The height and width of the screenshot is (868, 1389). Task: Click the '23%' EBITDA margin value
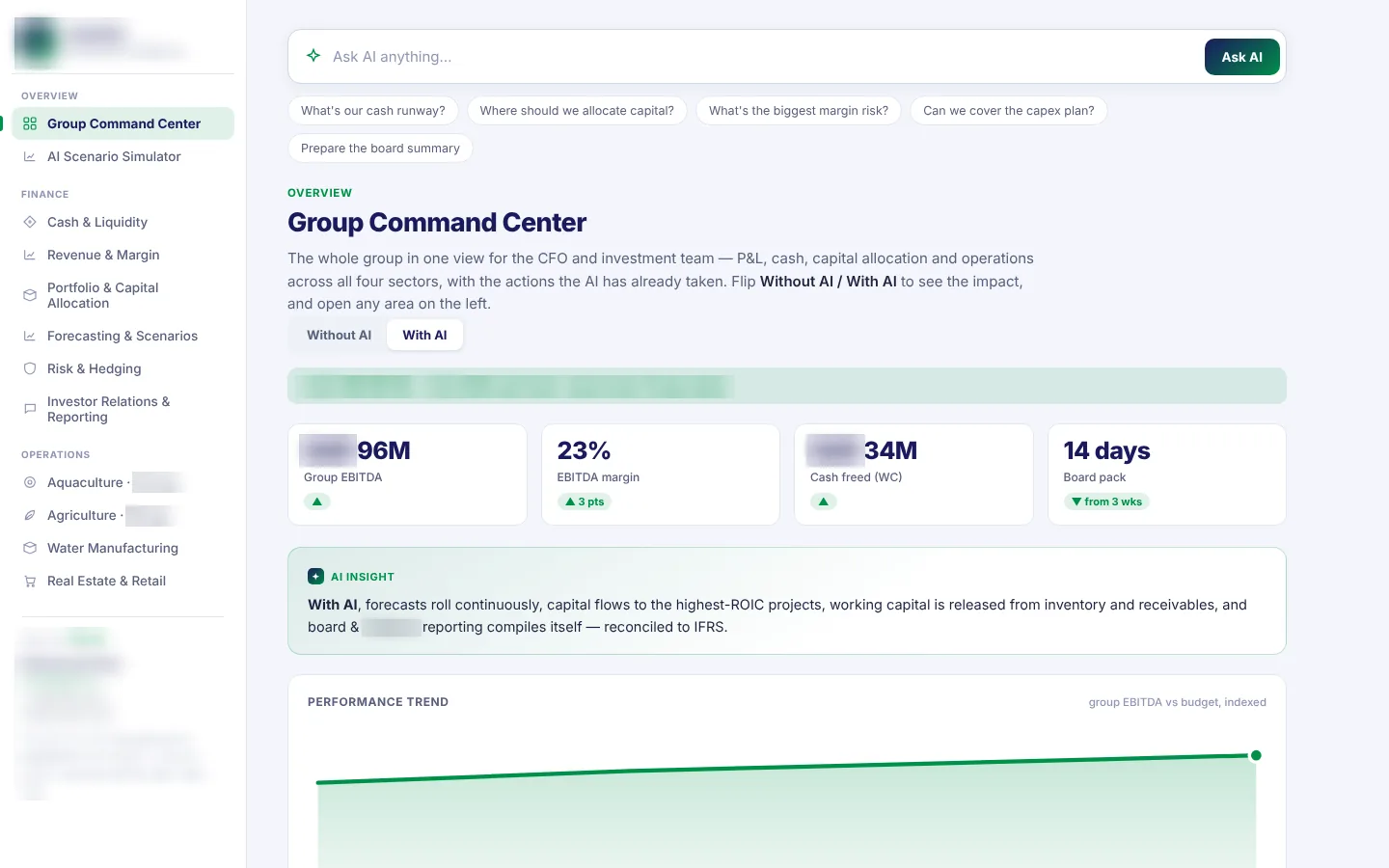(584, 450)
